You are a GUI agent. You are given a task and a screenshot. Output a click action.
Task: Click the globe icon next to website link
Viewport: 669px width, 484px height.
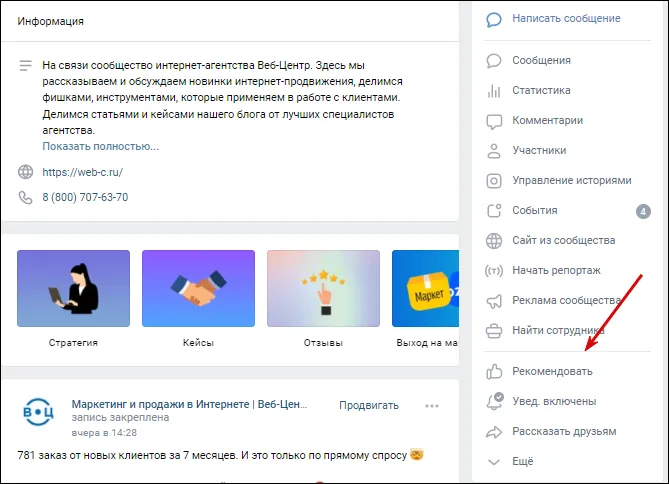25,172
